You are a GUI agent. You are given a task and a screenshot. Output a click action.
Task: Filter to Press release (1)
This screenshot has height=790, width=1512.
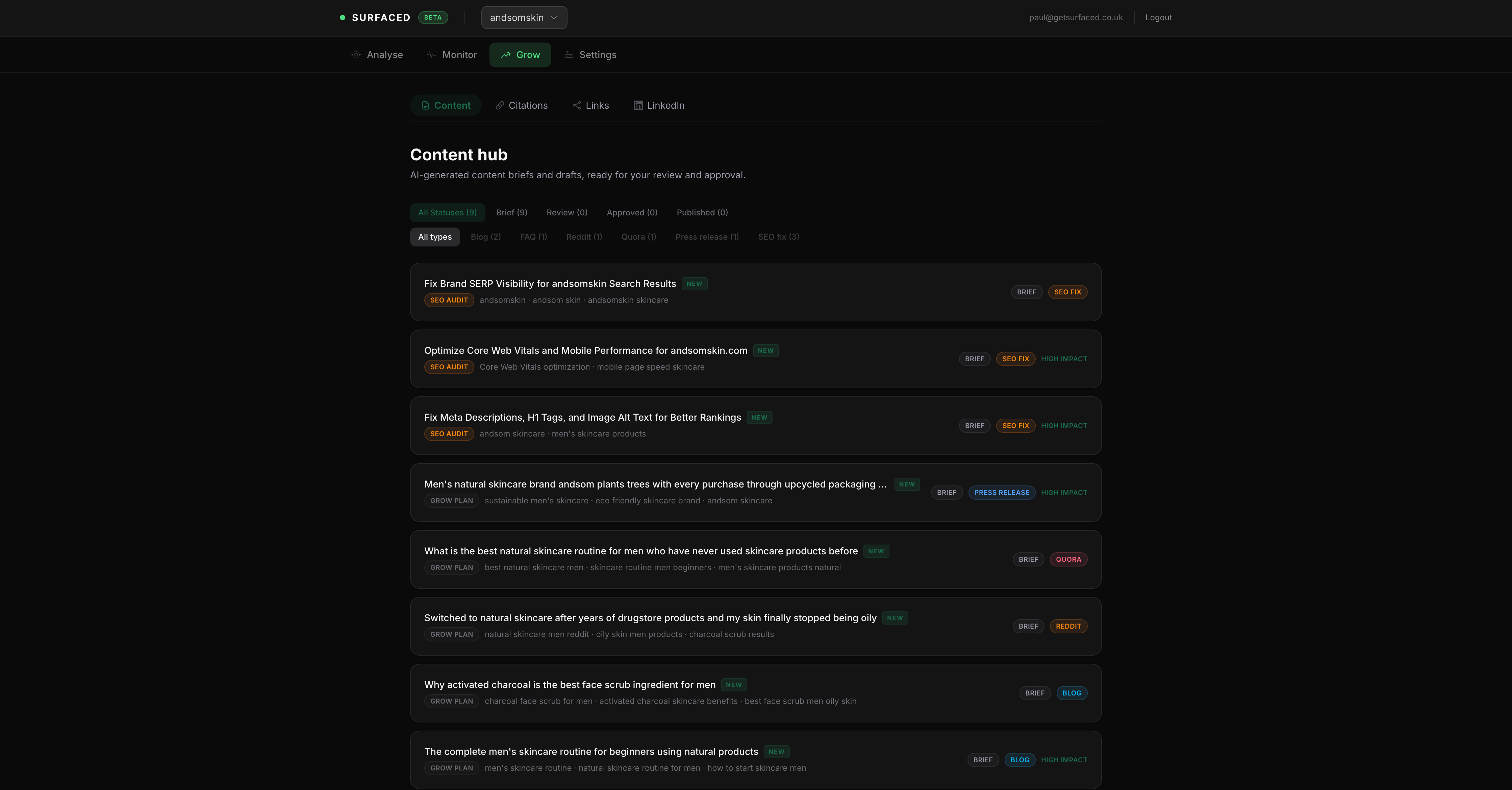click(x=707, y=237)
